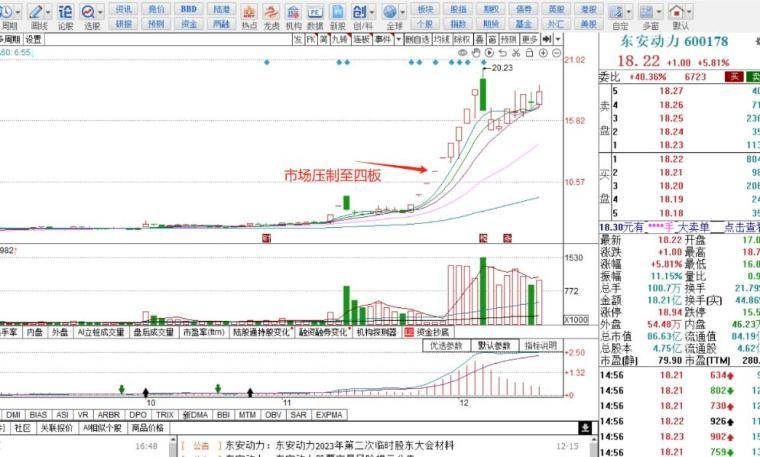The image size is (760, 457).
Task: Click the arrow-to-bar jump icon
Action: [x=547, y=39]
